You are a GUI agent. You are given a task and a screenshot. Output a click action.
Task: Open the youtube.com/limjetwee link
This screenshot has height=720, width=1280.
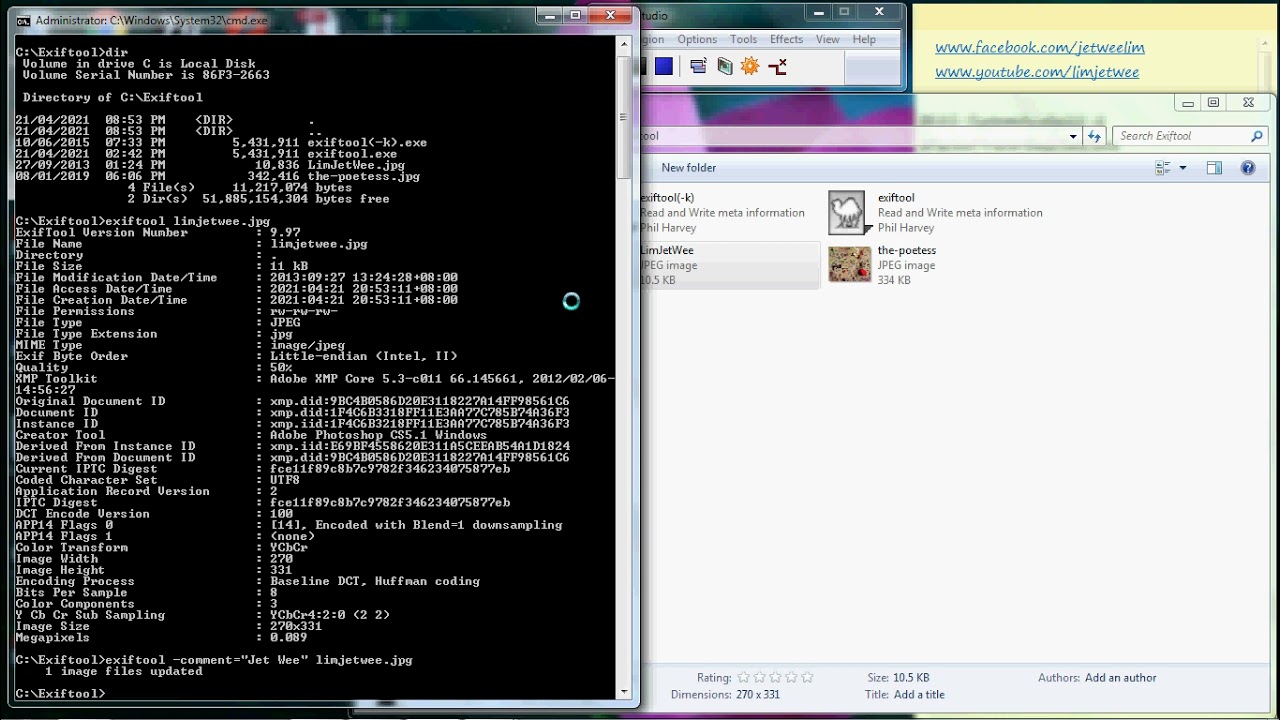pyautogui.click(x=1036, y=72)
